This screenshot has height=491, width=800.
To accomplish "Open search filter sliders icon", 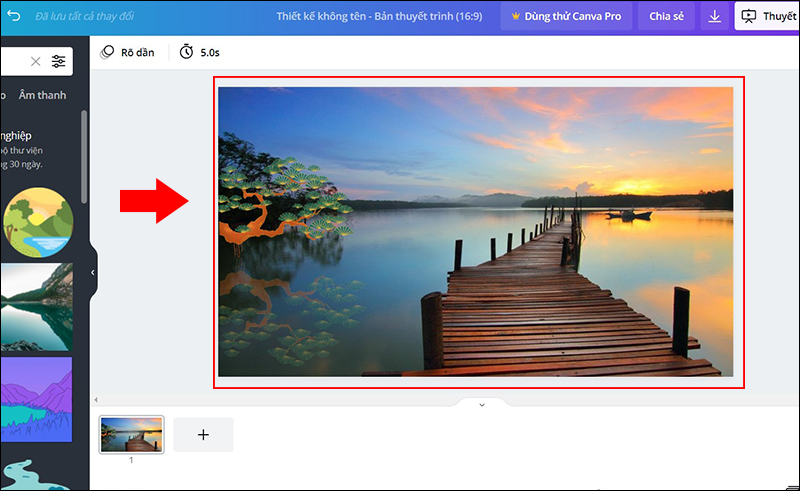I will tap(59, 62).
